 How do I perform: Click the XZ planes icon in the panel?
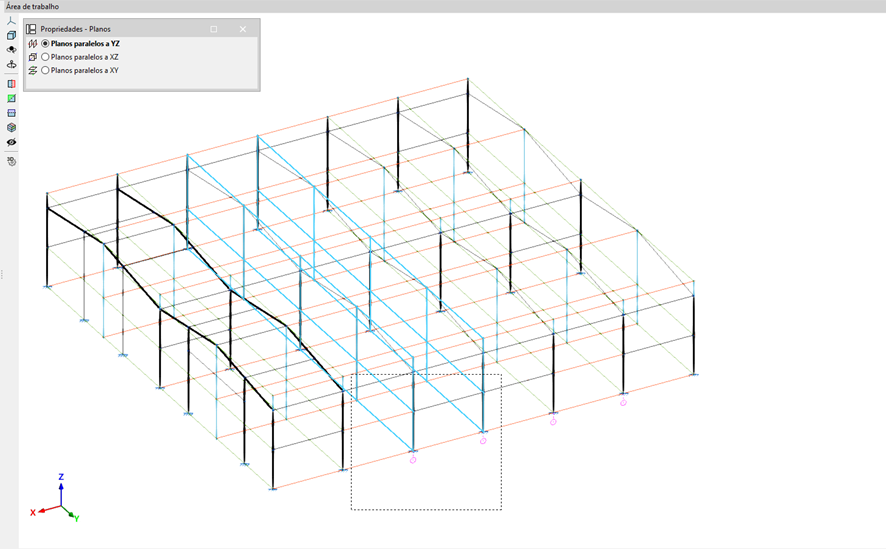point(33,57)
